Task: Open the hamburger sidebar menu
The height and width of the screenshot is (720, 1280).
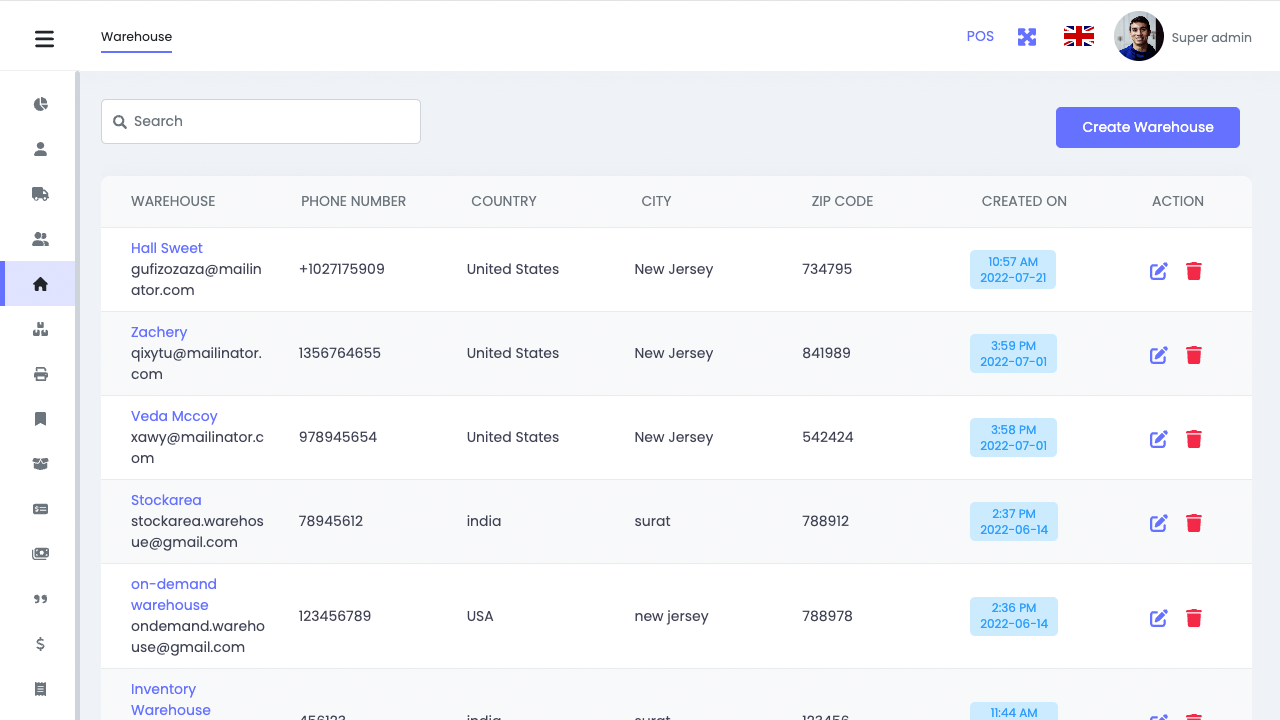Action: tap(44, 39)
